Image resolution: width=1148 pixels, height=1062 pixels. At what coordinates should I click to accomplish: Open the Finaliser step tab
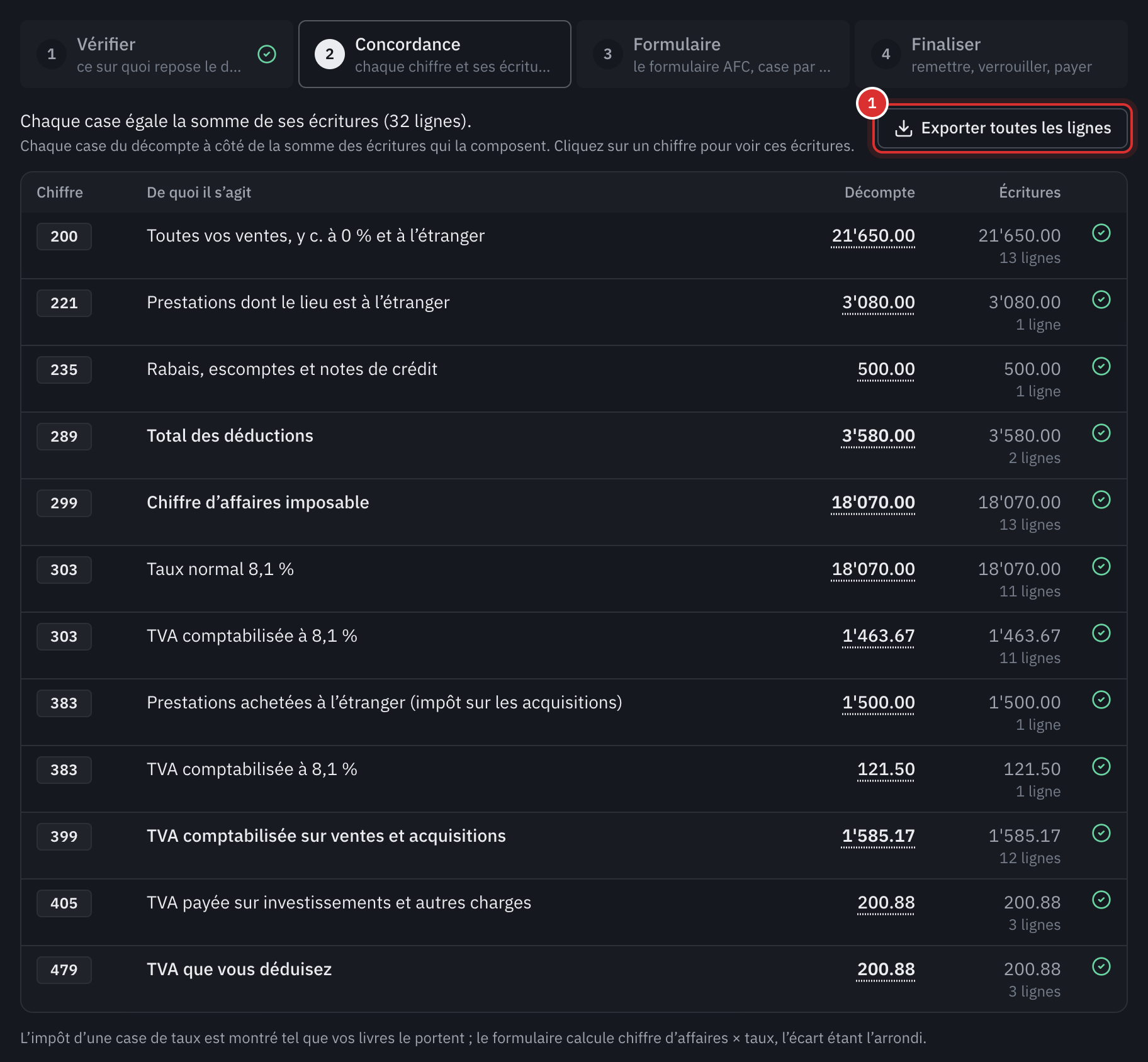pos(991,54)
